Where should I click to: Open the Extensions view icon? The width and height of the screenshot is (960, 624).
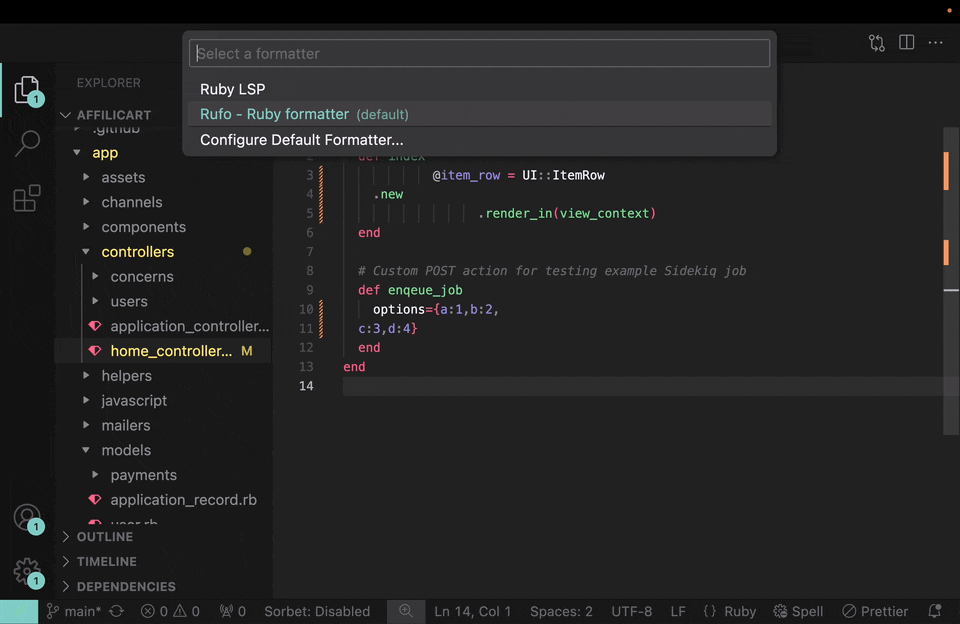coord(28,197)
